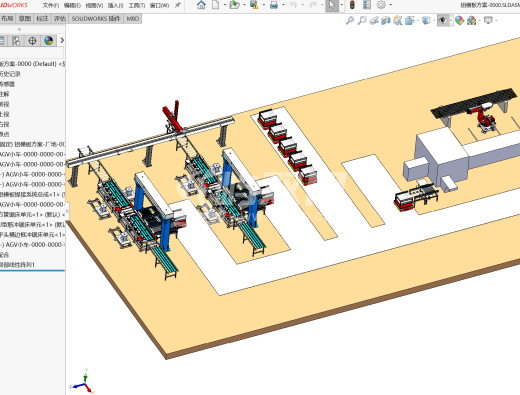Select the Zoom to Area tool
This screenshot has width=520, height=395.
362,21
